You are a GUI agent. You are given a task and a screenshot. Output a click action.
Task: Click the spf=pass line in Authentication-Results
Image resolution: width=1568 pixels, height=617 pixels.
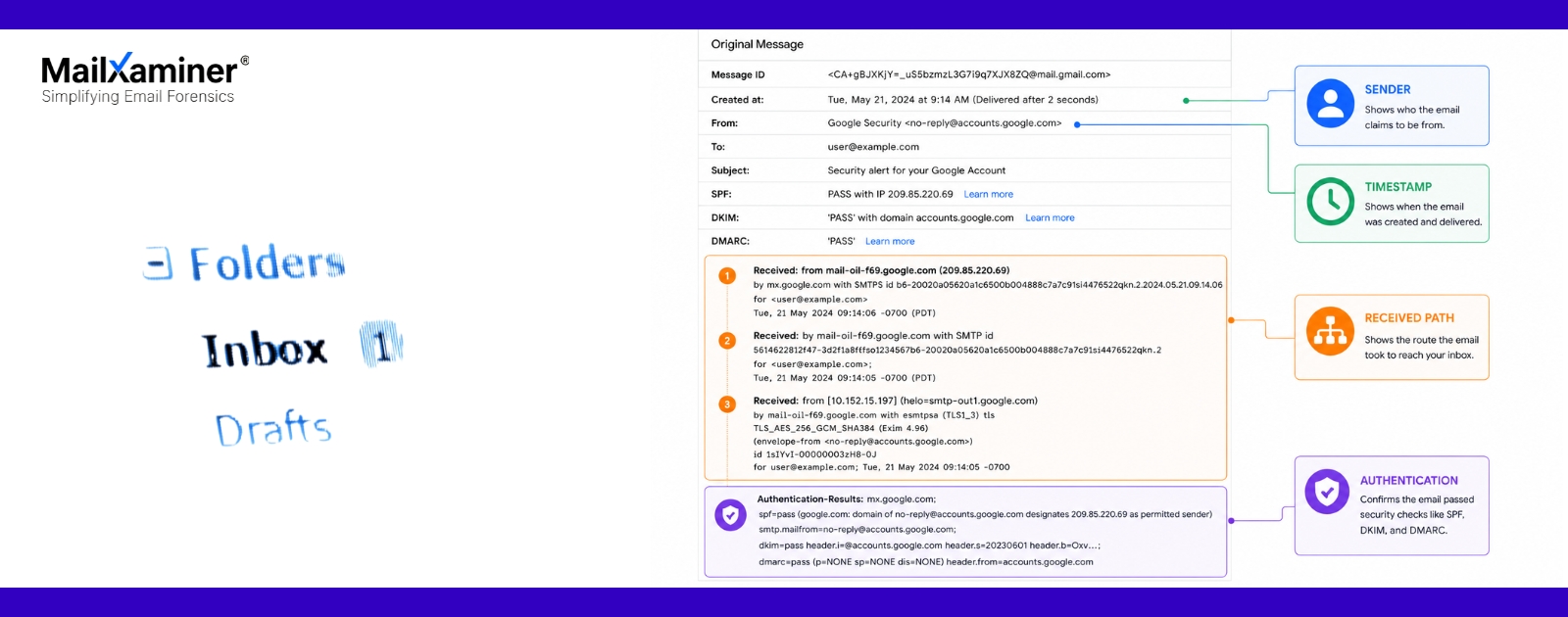[x=985, y=514]
